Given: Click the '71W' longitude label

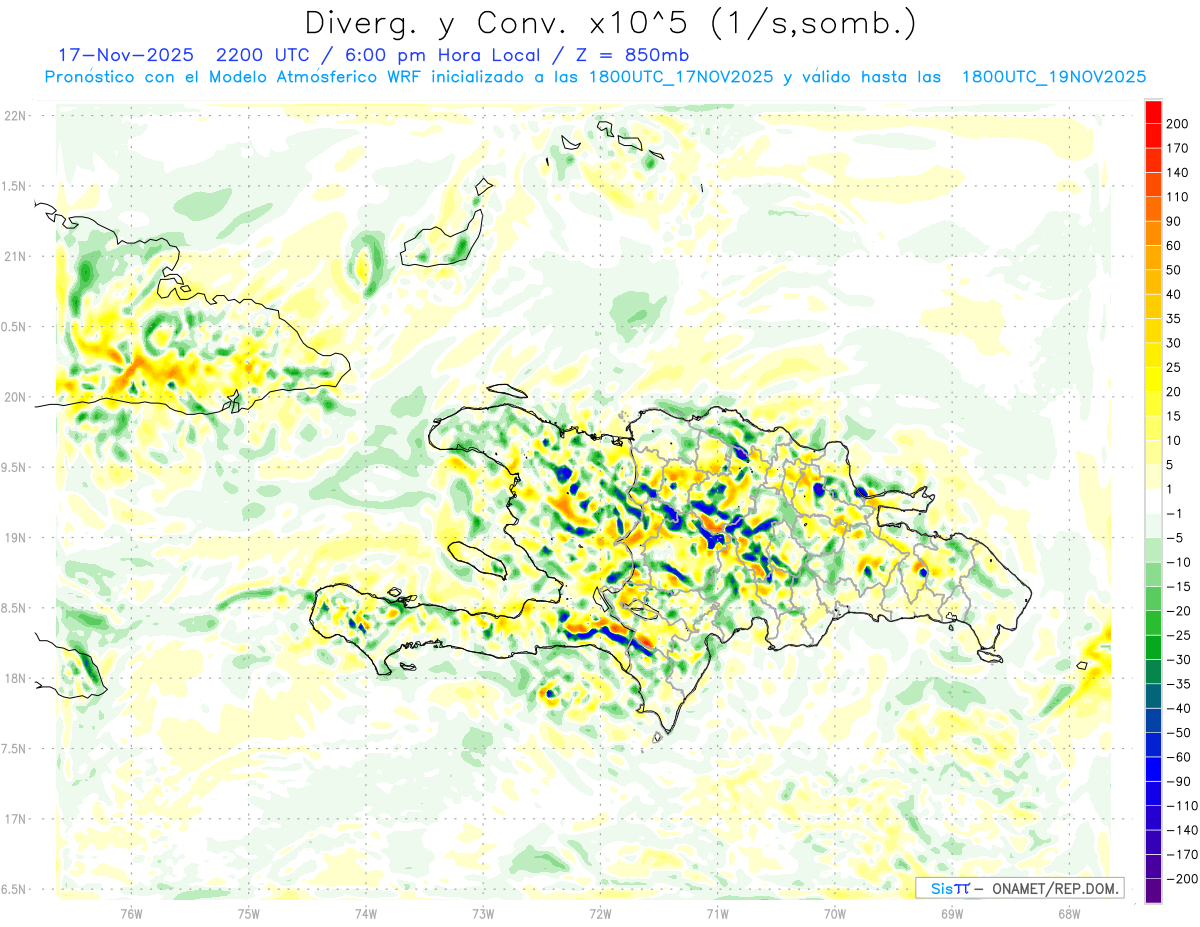Looking at the screenshot, I should [x=717, y=913].
